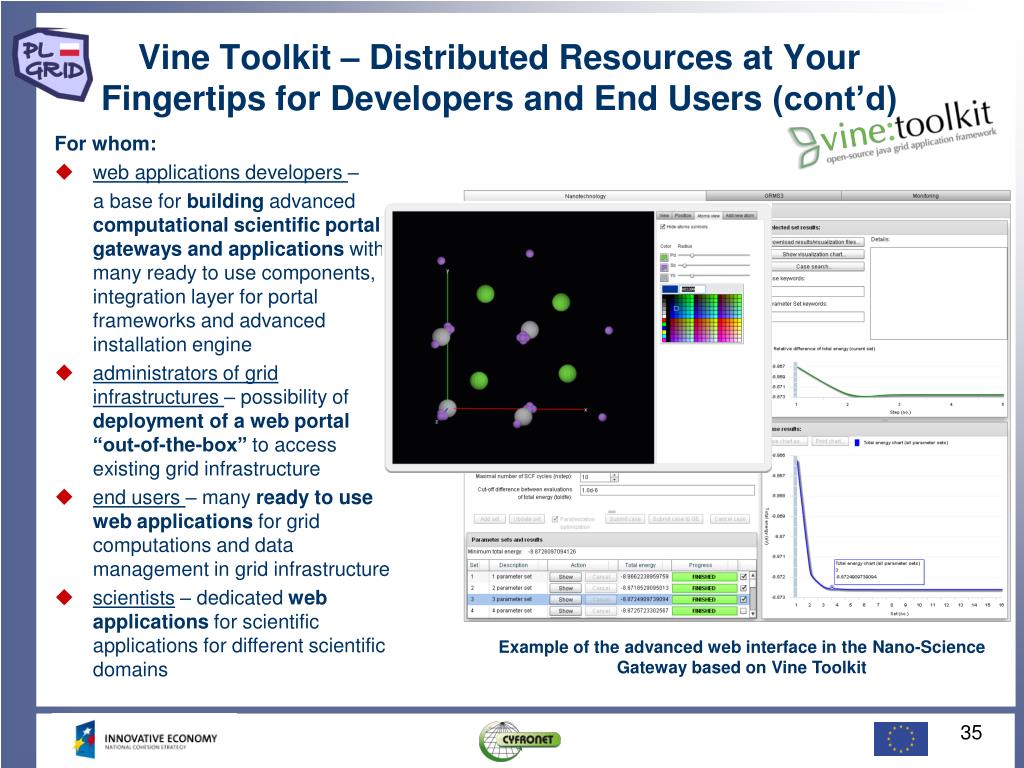Toggle the Hide atoms symbols checkbox
This screenshot has width=1024, height=768.
coord(663,227)
